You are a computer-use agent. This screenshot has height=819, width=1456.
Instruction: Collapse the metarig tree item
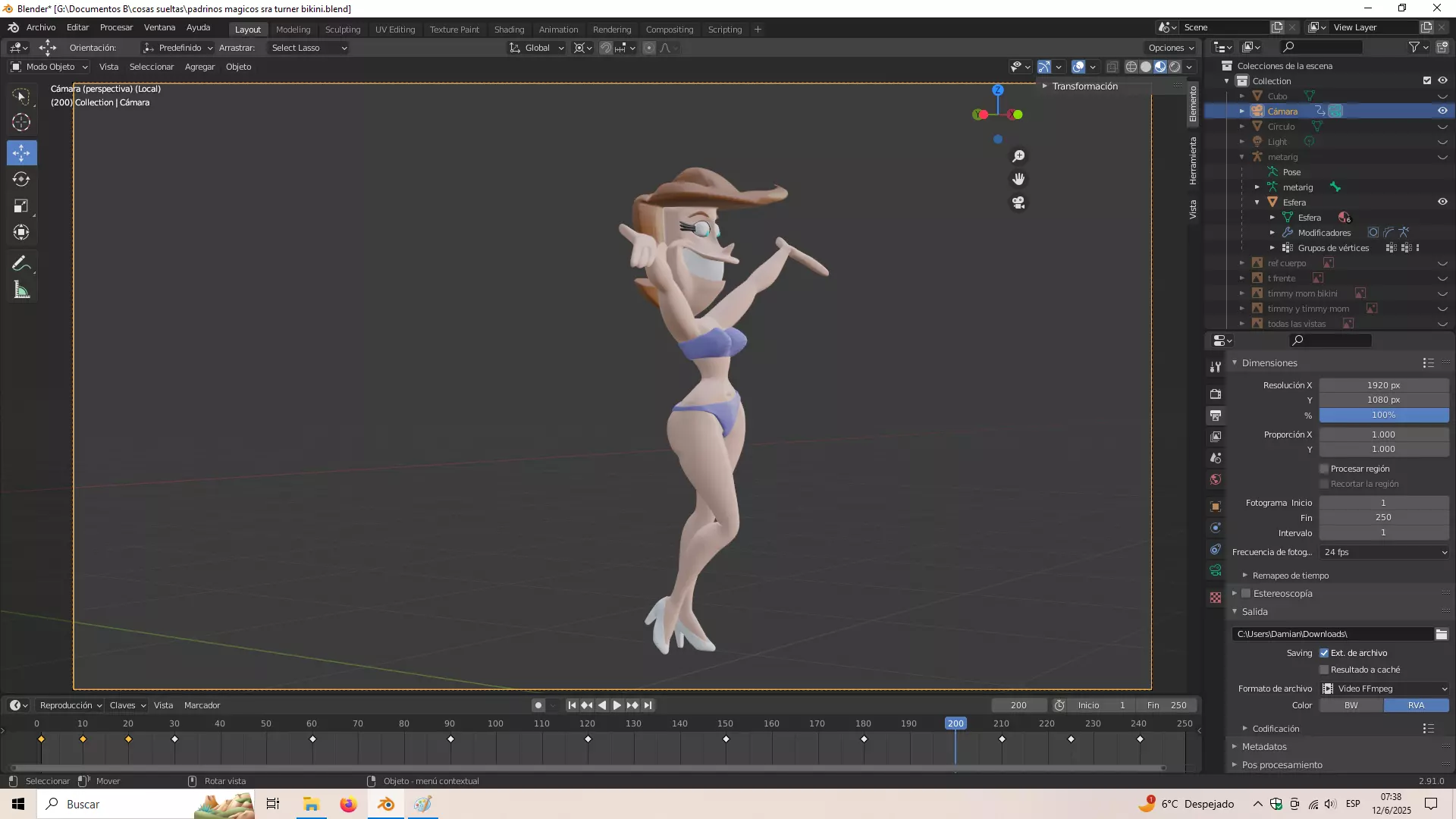[1242, 157]
